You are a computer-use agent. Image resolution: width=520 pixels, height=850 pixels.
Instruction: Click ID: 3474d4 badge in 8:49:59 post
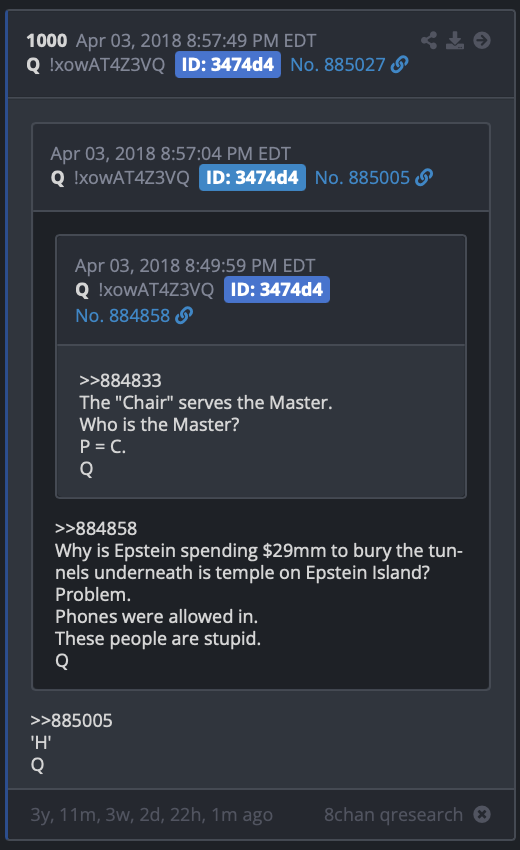[x=277, y=289]
